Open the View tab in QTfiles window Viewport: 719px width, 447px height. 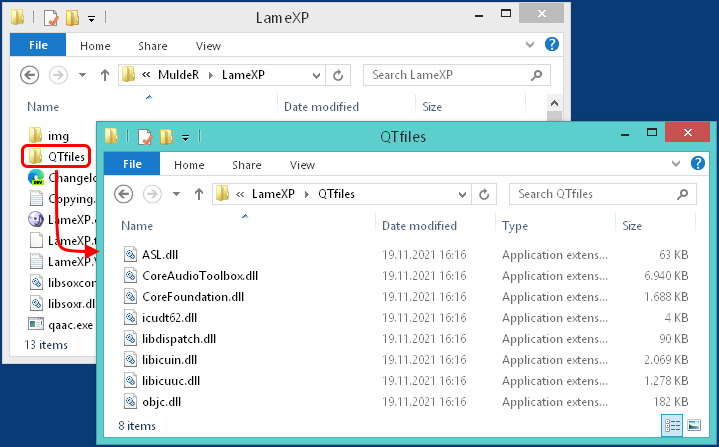click(x=302, y=165)
